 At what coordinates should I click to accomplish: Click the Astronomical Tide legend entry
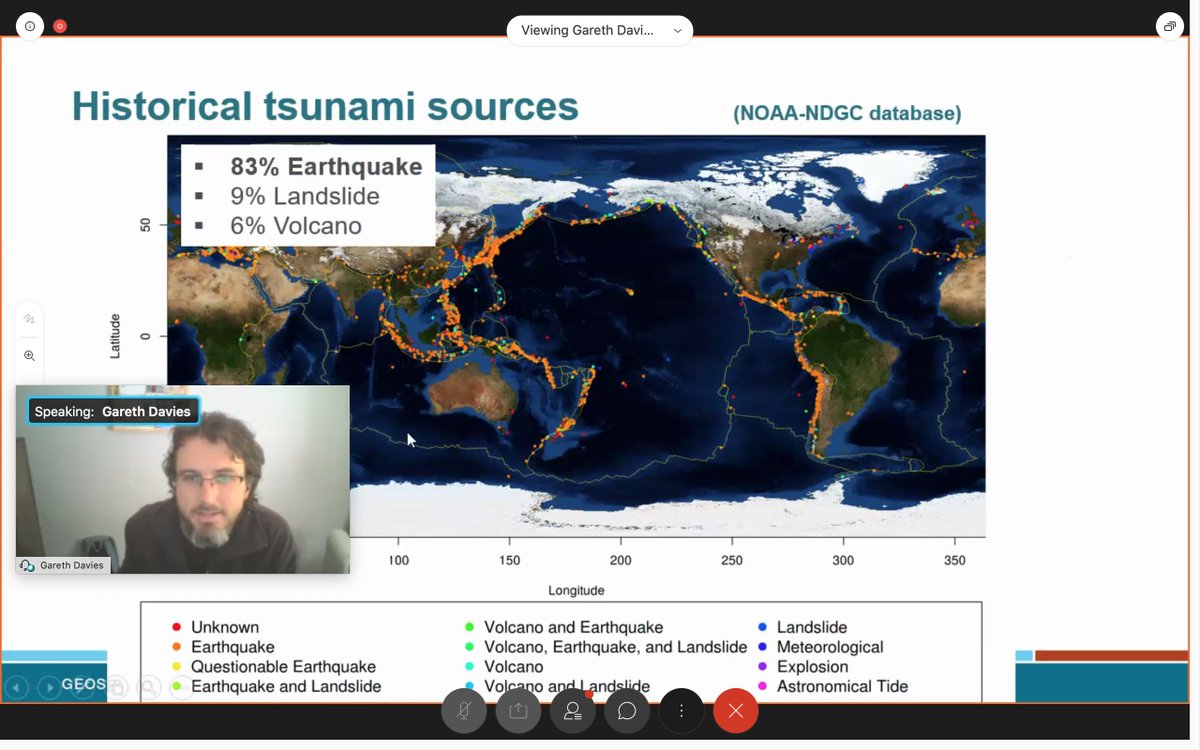pos(832,686)
